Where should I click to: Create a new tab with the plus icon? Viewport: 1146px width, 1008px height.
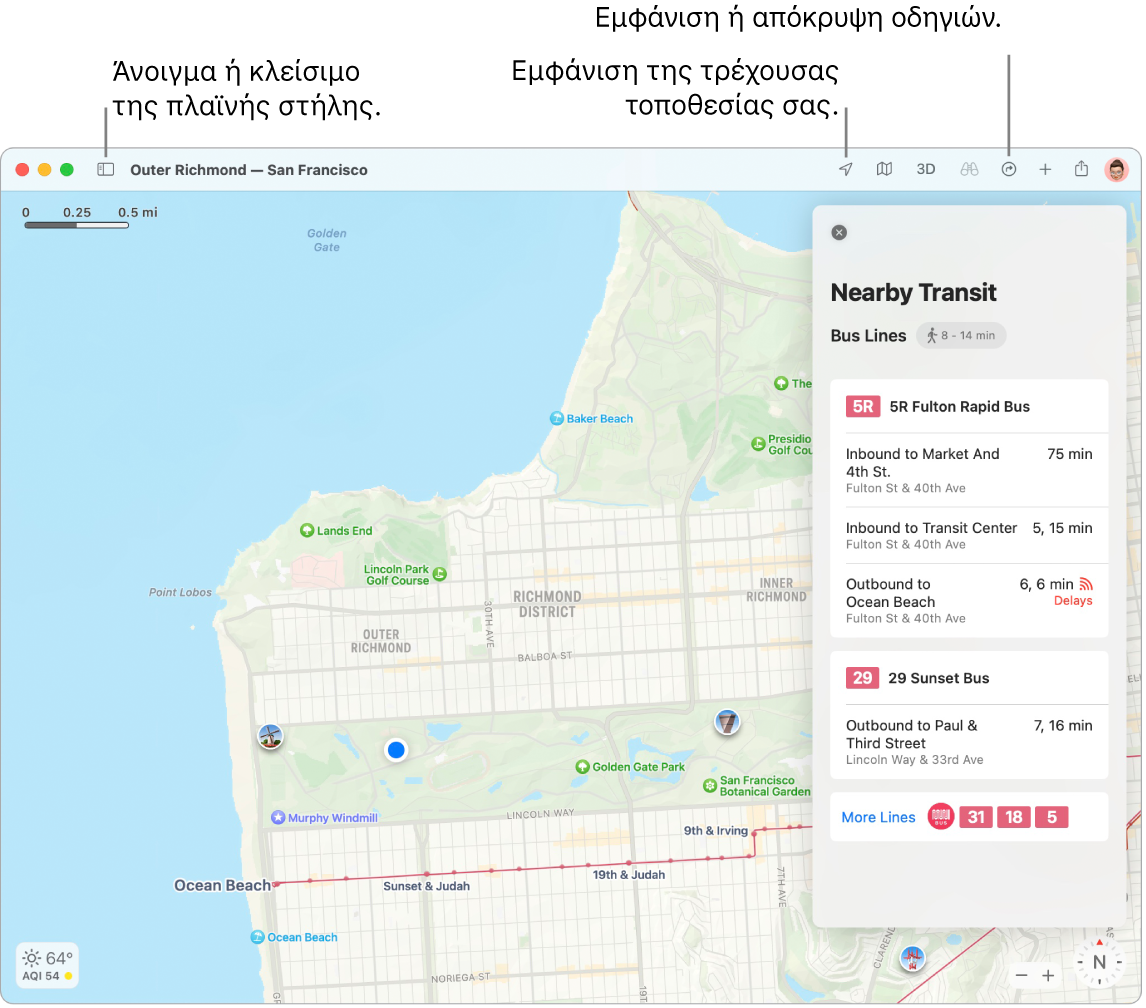click(x=1045, y=169)
